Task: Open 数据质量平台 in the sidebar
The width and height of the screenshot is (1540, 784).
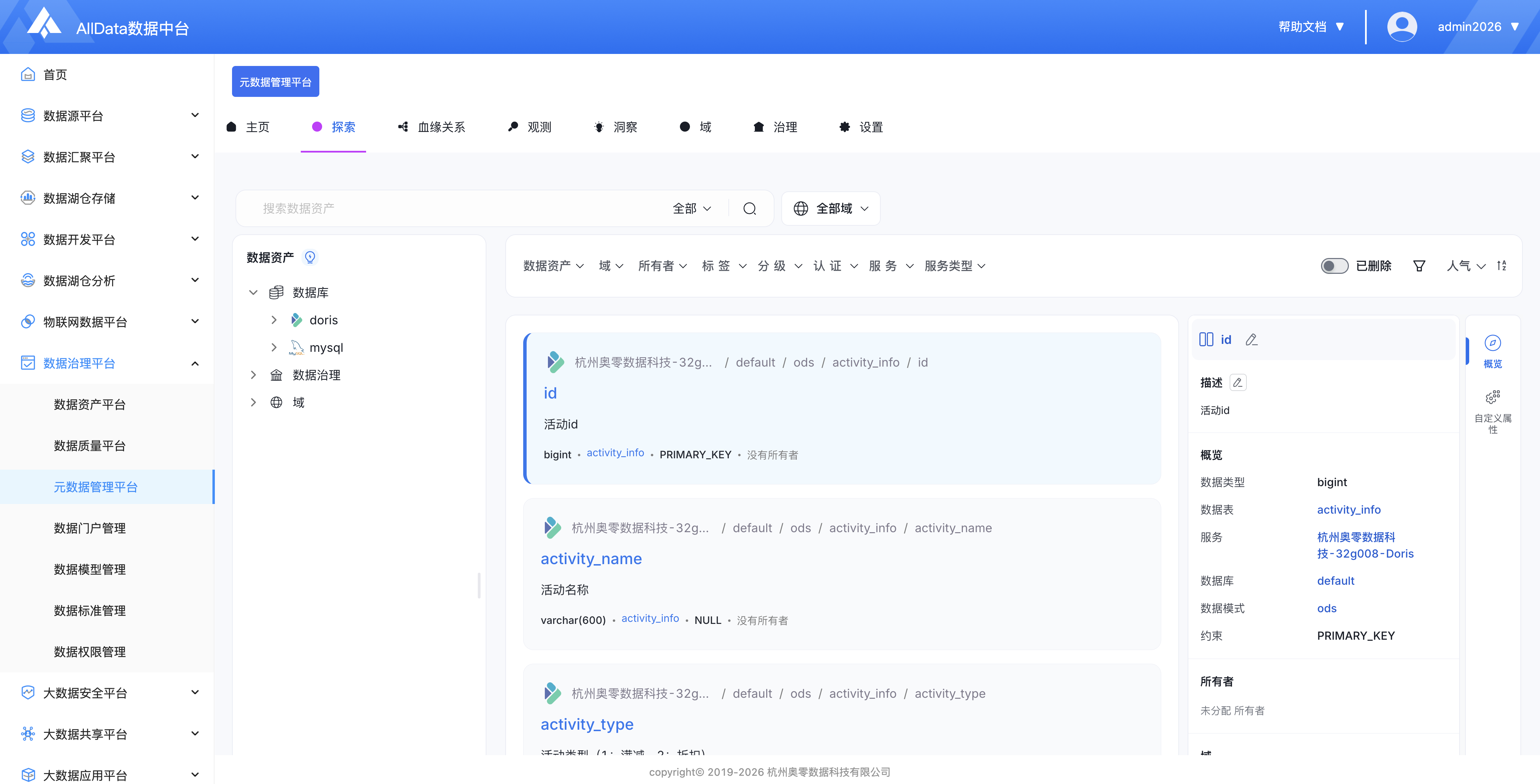Action: tap(90, 446)
